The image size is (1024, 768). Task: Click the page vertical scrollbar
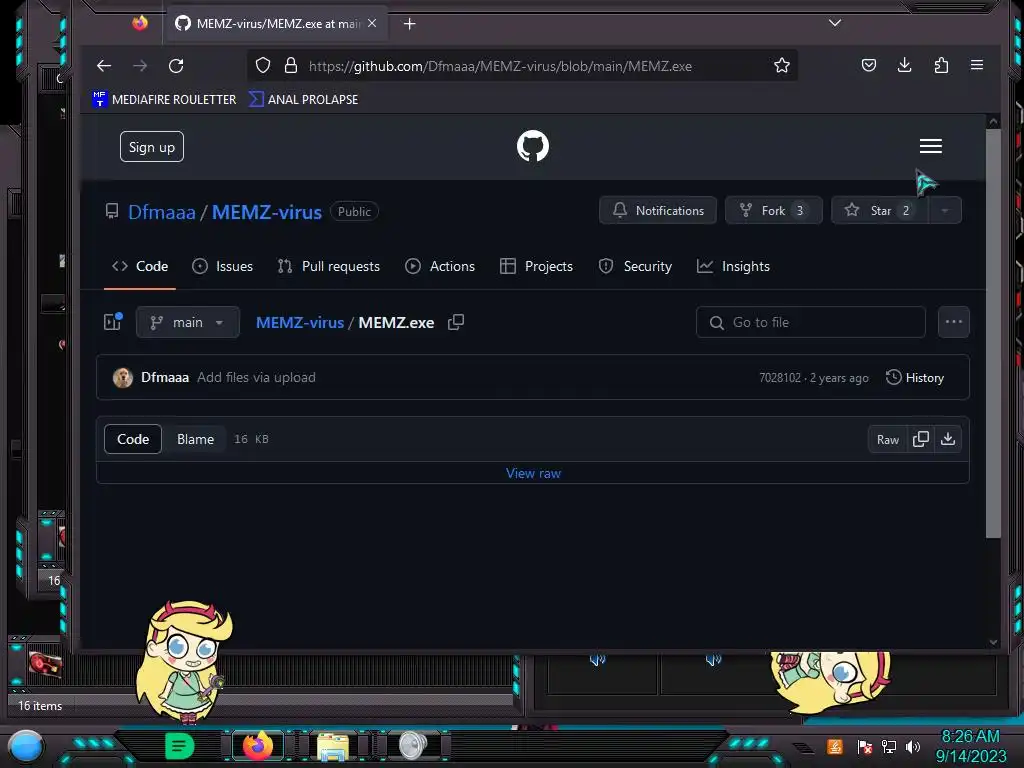pos(993,333)
